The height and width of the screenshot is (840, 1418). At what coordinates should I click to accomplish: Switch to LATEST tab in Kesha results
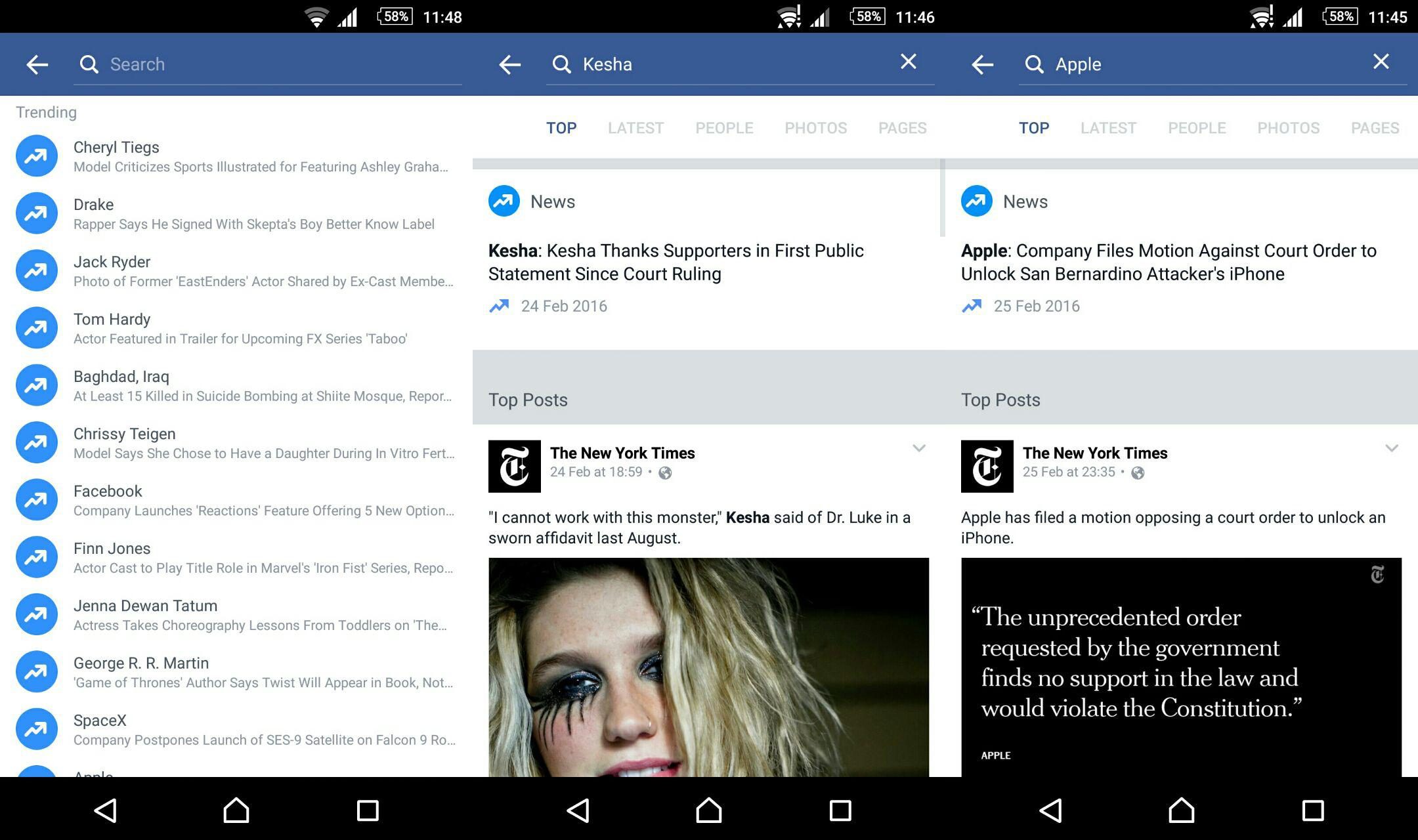point(635,128)
